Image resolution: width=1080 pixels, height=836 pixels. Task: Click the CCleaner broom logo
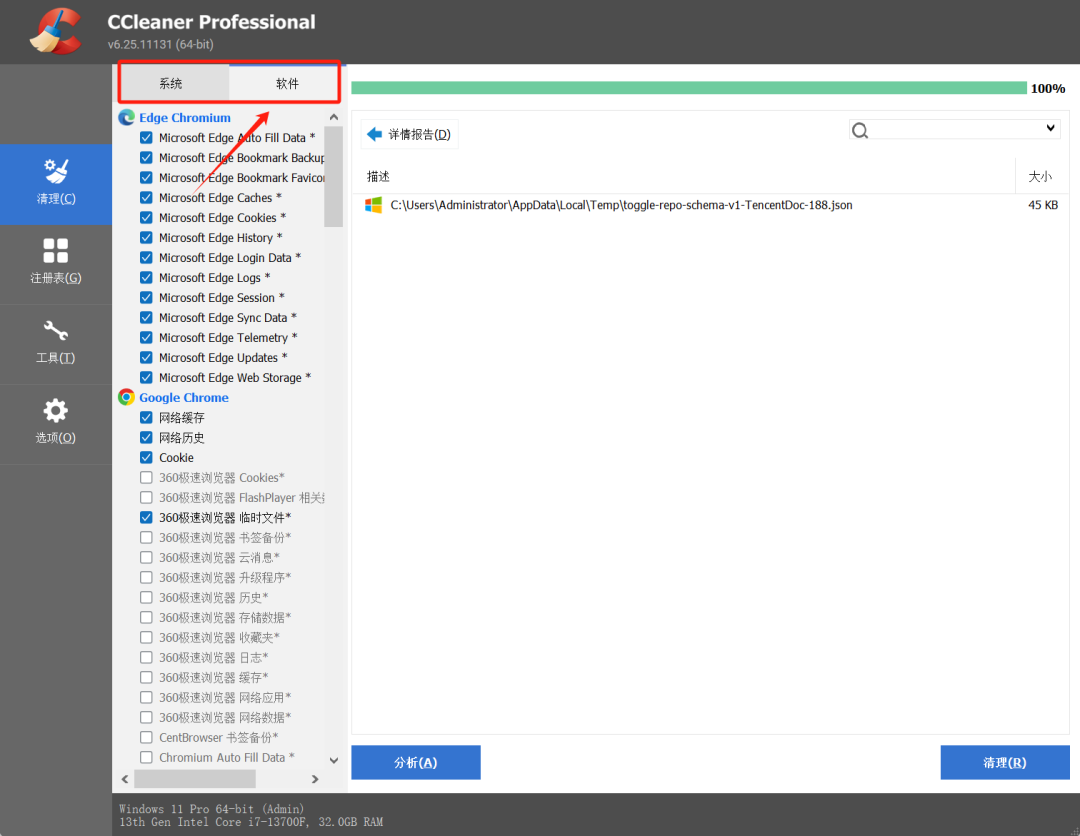(x=56, y=31)
